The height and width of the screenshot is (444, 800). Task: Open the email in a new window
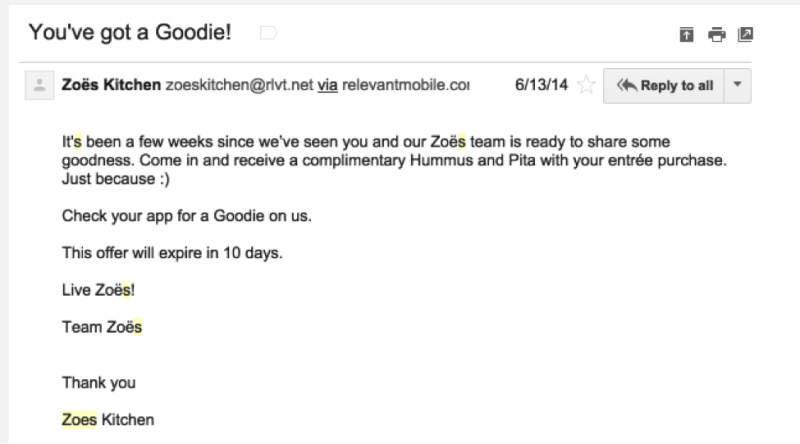click(x=745, y=35)
